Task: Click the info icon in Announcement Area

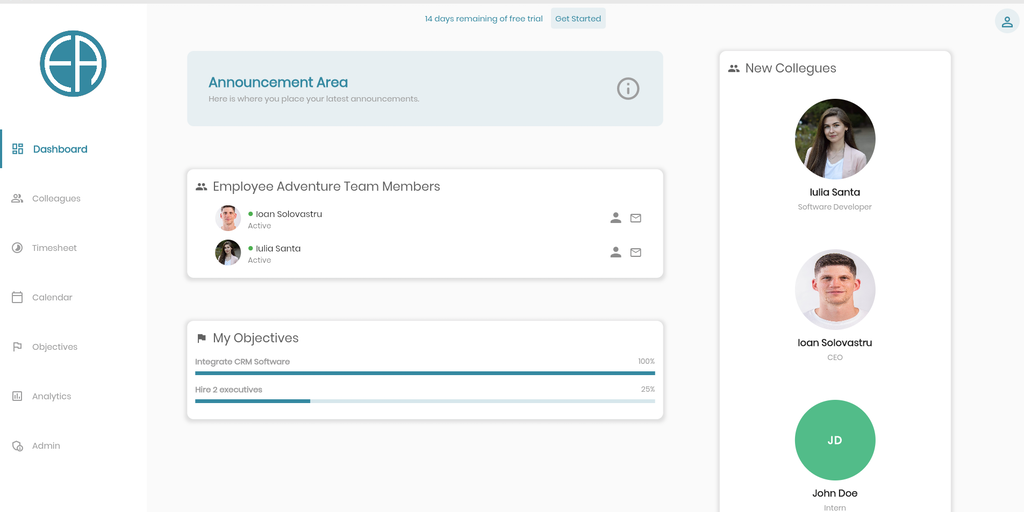Action: (628, 89)
